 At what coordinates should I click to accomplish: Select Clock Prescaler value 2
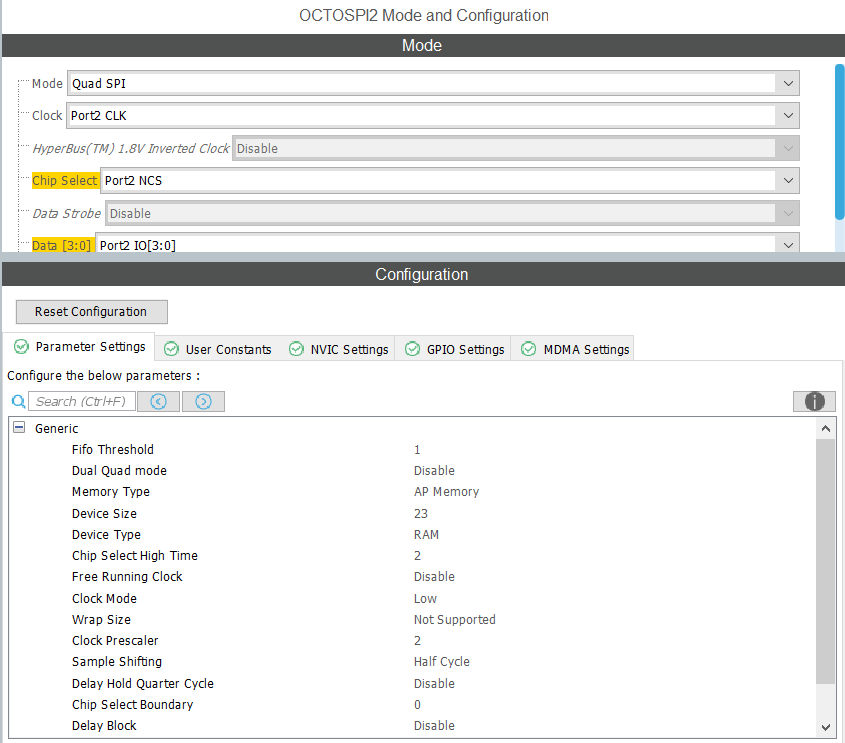pos(417,641)
